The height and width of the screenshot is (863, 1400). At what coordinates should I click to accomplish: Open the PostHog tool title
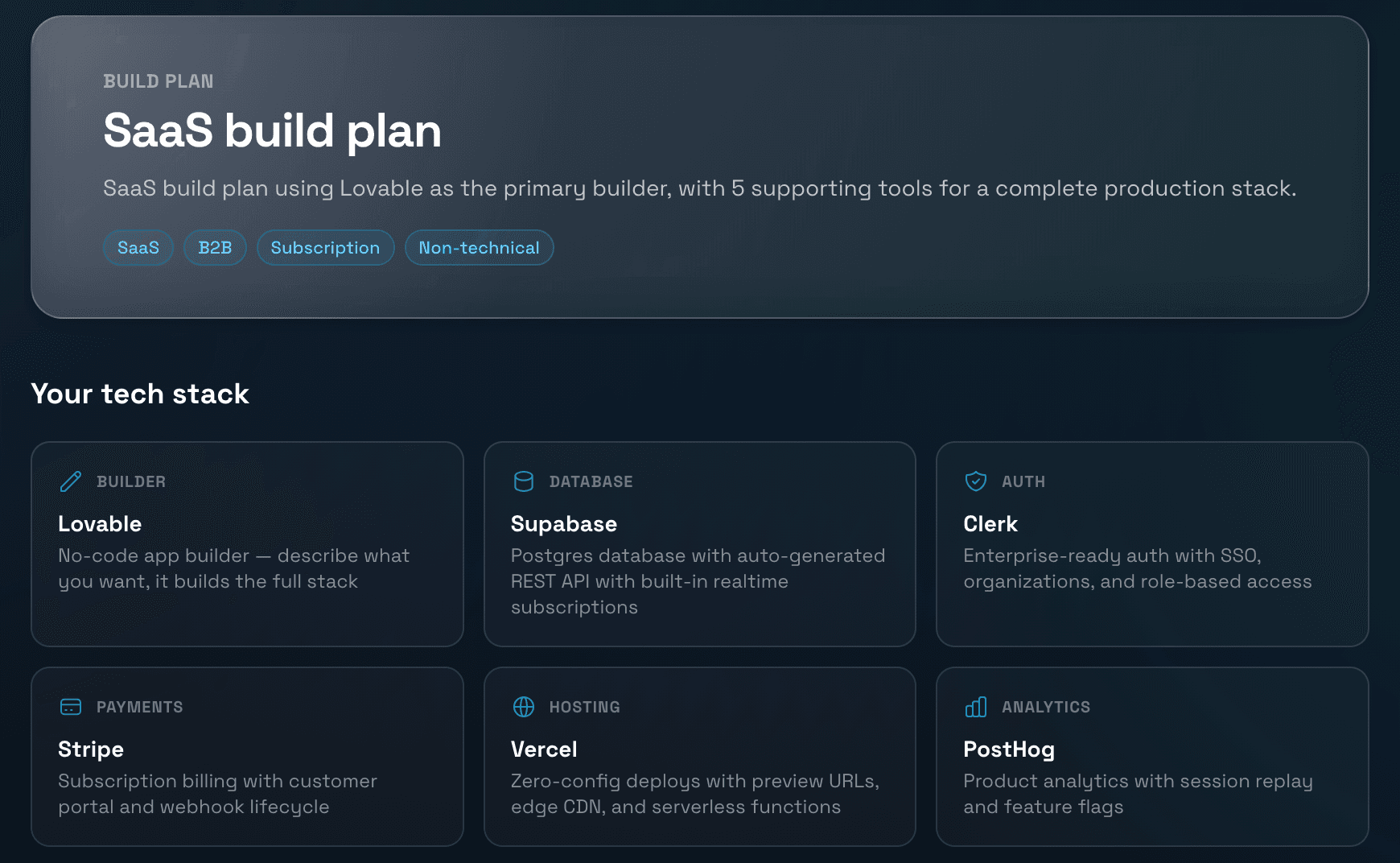(x=1009, y=749)
